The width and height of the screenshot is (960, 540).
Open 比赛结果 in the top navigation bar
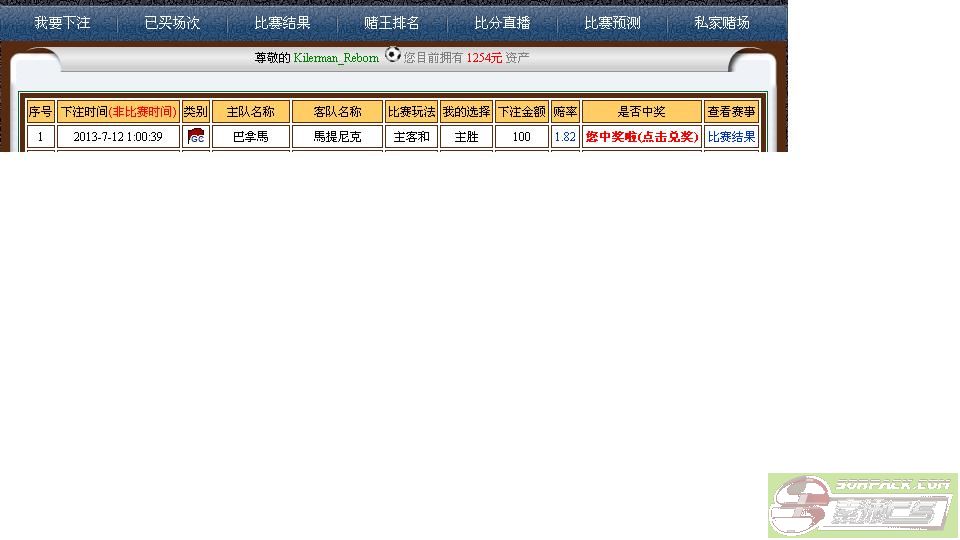tap(282, 22)
